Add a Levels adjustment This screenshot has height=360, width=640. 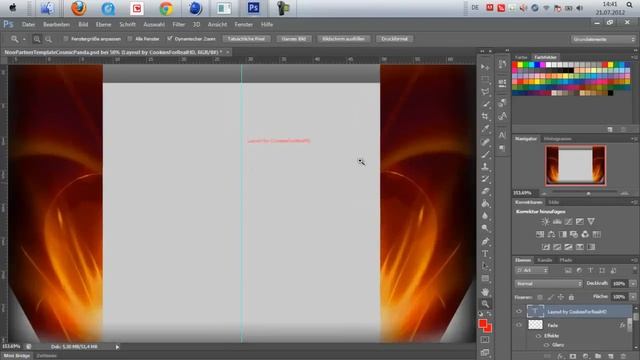pos(557,222)
